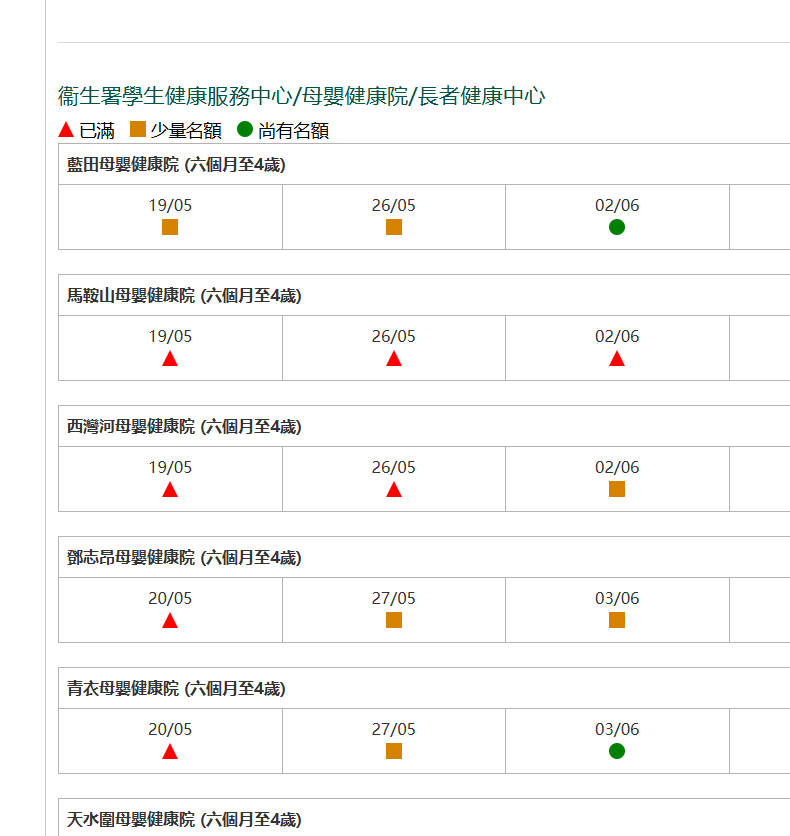Click the 03/06 date in 鄧志昂 row
The image size is (790, 836).
[x=617, y=599]
